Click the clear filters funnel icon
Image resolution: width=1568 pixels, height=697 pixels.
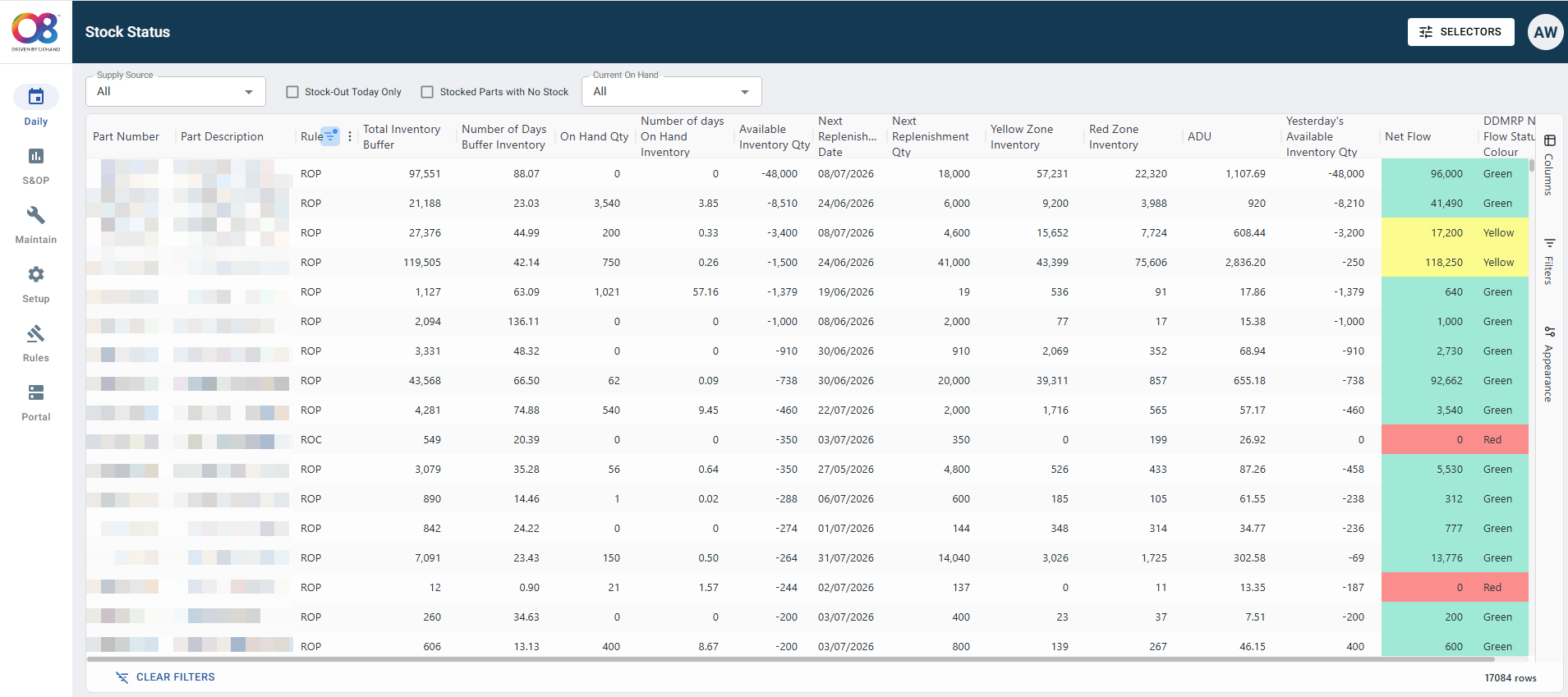coord(122,677)
